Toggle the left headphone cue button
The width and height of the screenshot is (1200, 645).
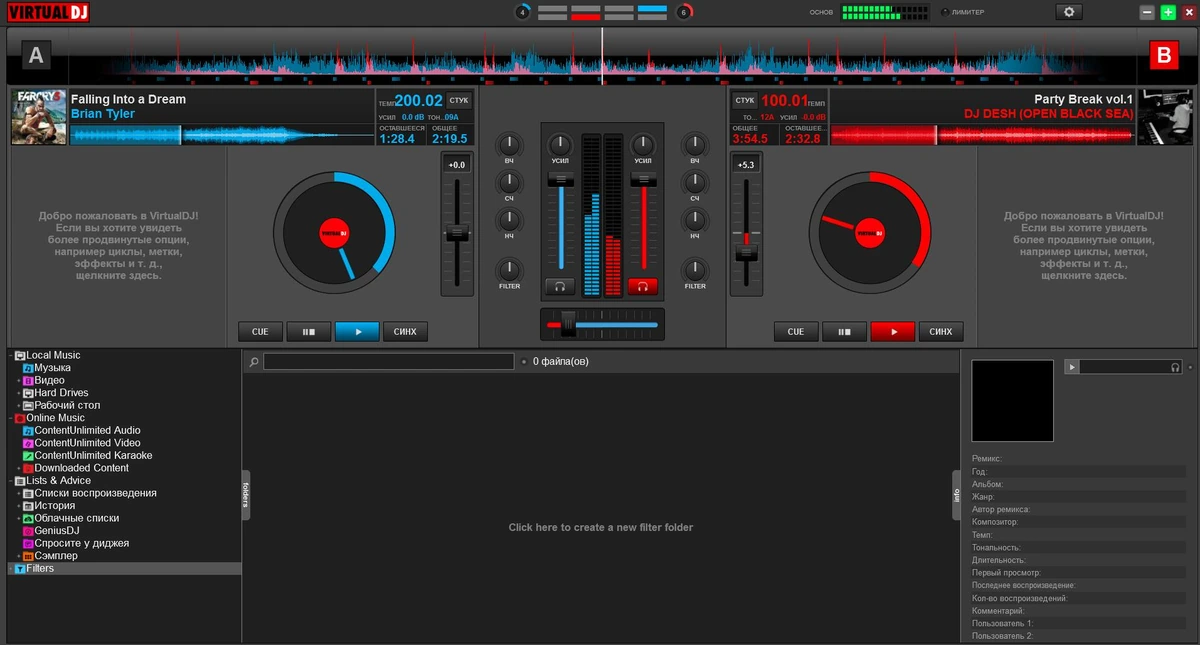pos(560,286)
